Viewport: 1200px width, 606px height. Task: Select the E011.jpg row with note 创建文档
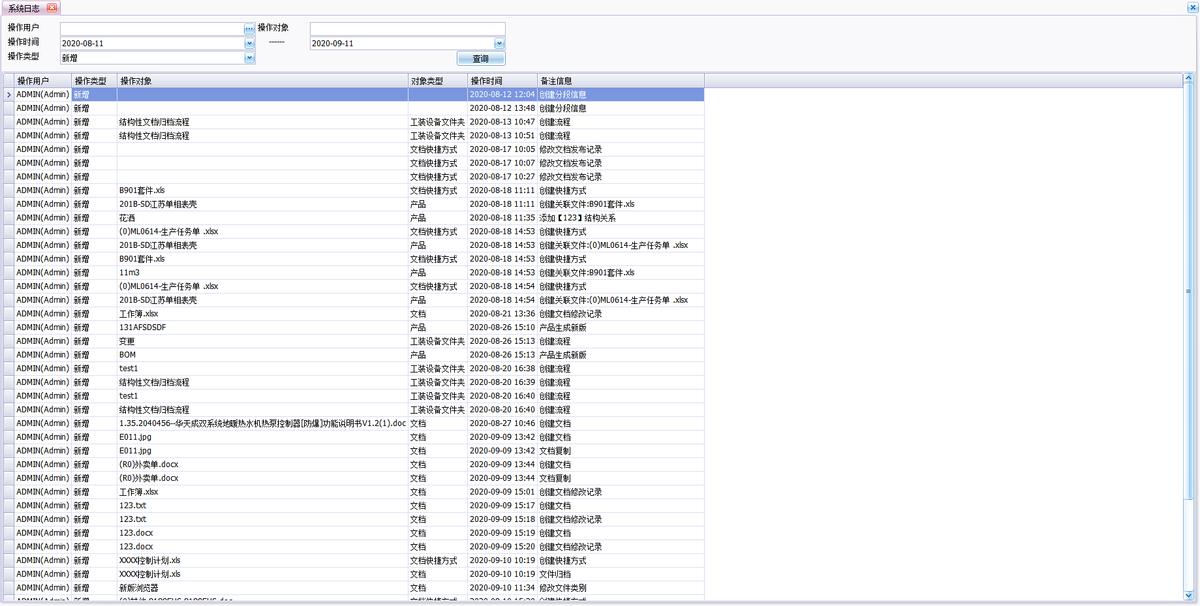[x=262, y=437]
